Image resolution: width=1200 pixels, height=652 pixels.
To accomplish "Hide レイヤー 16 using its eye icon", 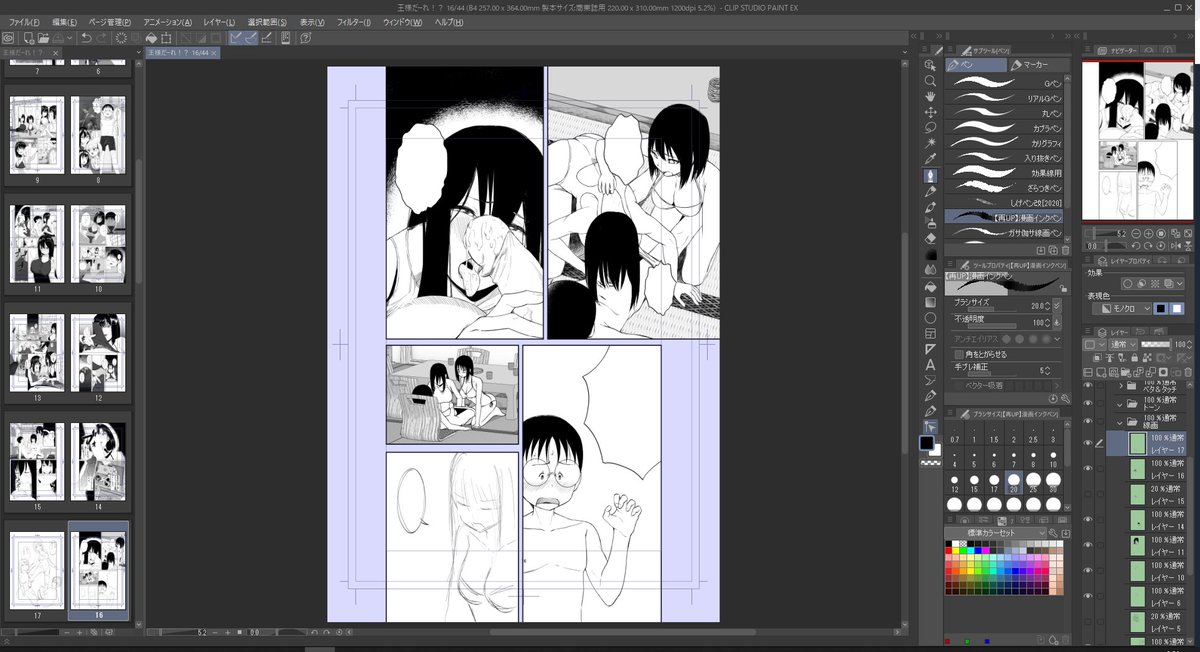I will [1088, 470].
